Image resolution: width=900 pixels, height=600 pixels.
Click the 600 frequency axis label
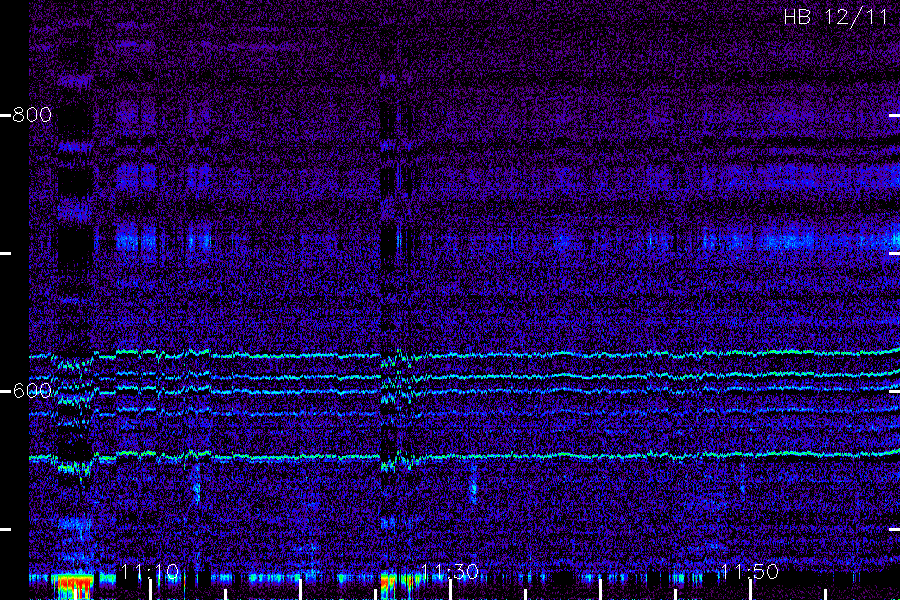[x=32, y=391]
